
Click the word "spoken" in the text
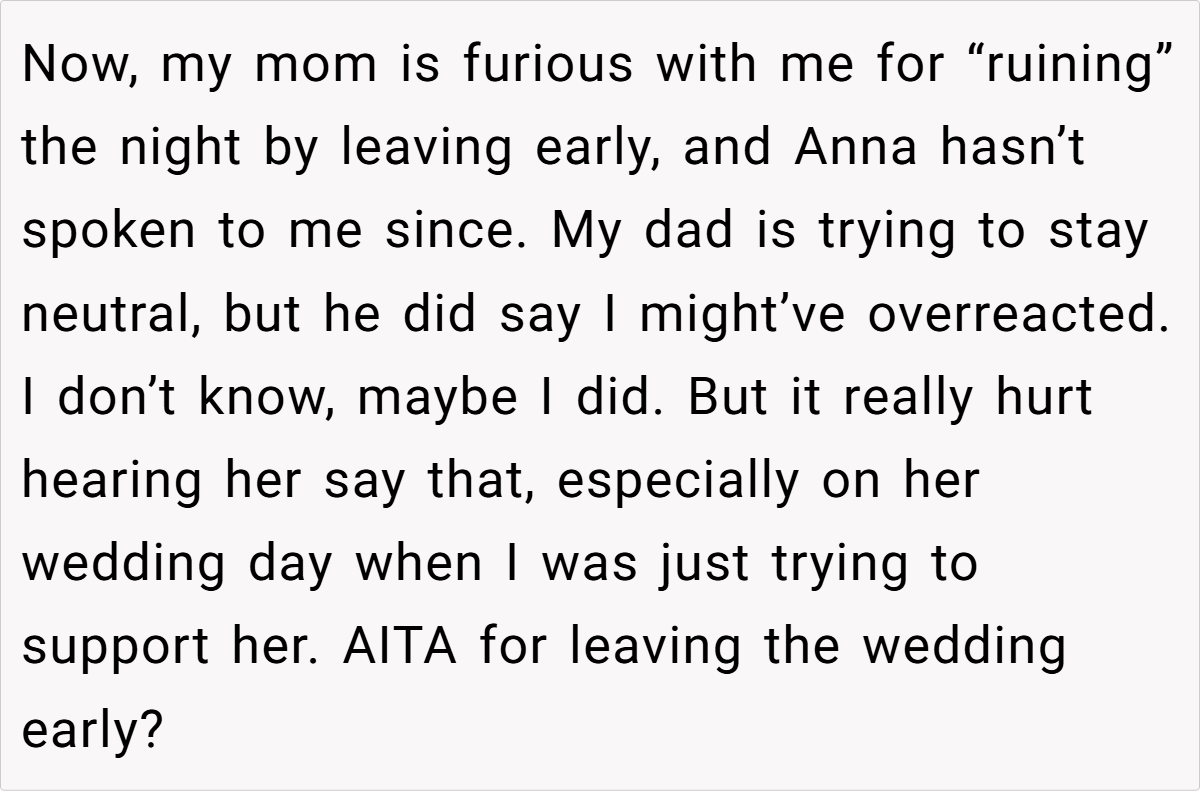[x=95, y=232]
